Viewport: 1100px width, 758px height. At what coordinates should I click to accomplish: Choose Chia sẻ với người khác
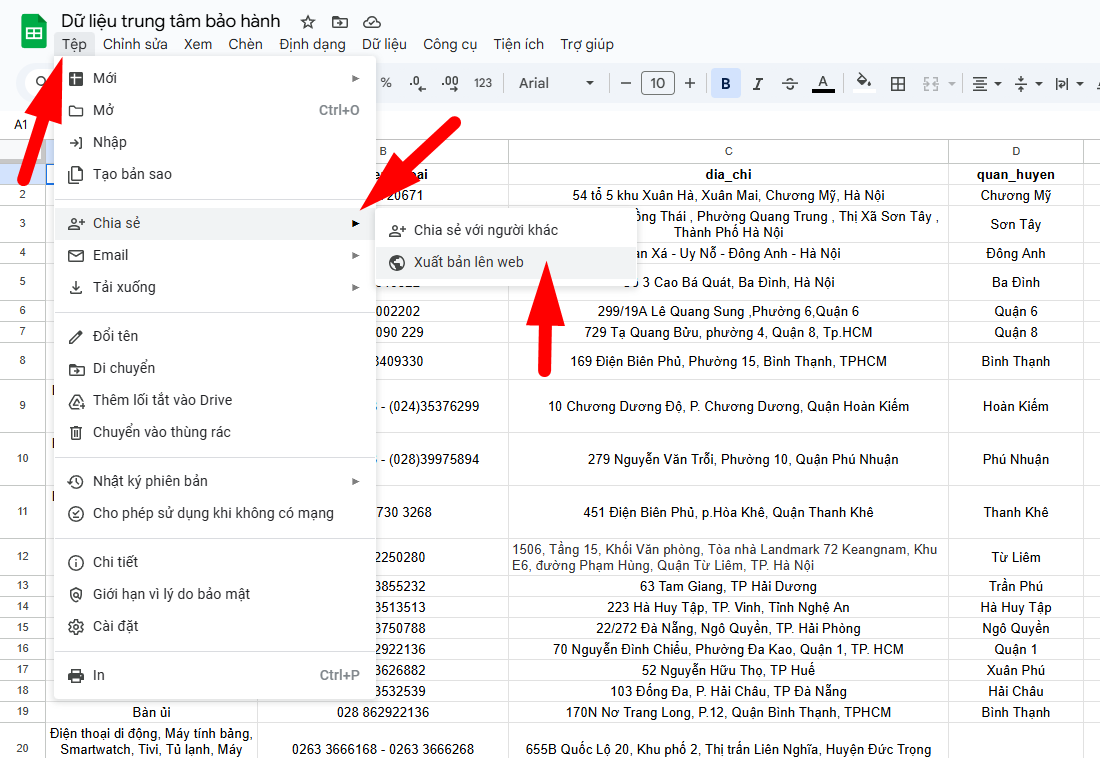pyautogui.click(x=485, y=230)
